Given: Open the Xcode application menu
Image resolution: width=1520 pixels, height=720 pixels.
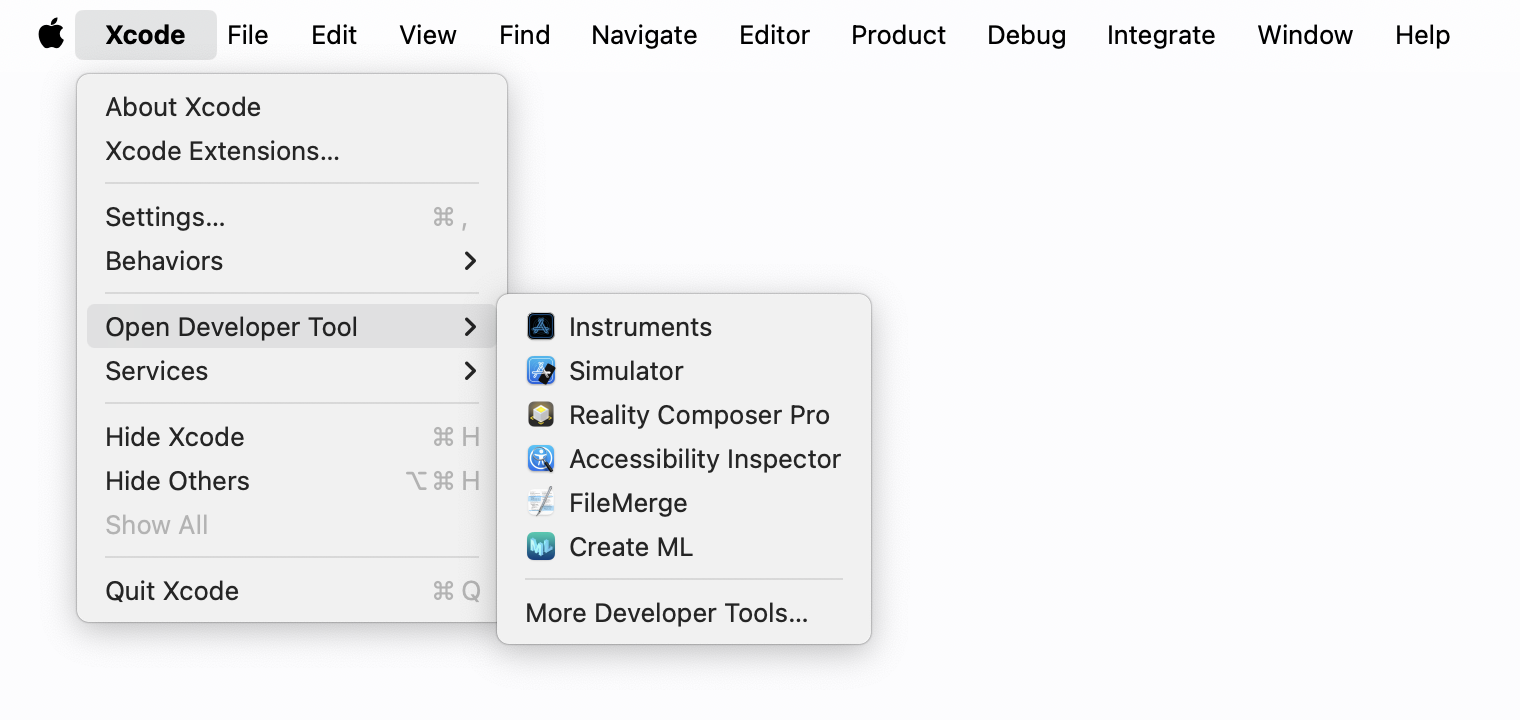Looking at the screenshot, I should click(x=145, y=35).
